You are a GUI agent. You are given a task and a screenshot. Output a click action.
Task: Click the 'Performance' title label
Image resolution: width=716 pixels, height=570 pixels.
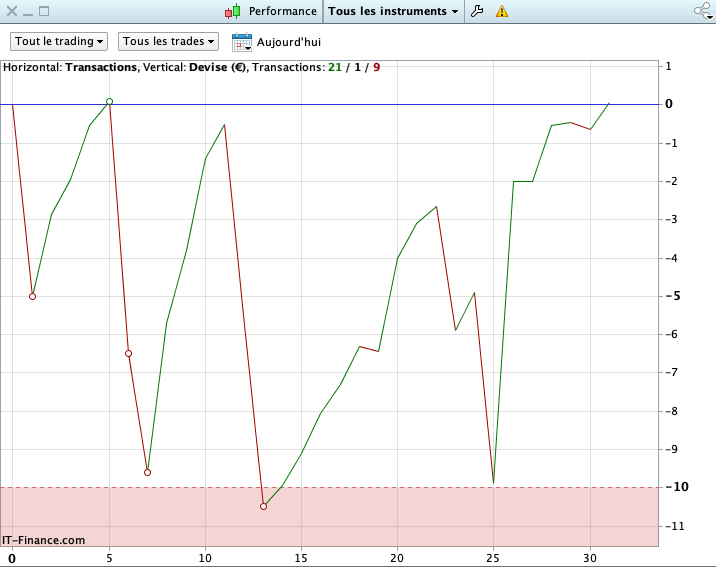[x=283, y=11]
